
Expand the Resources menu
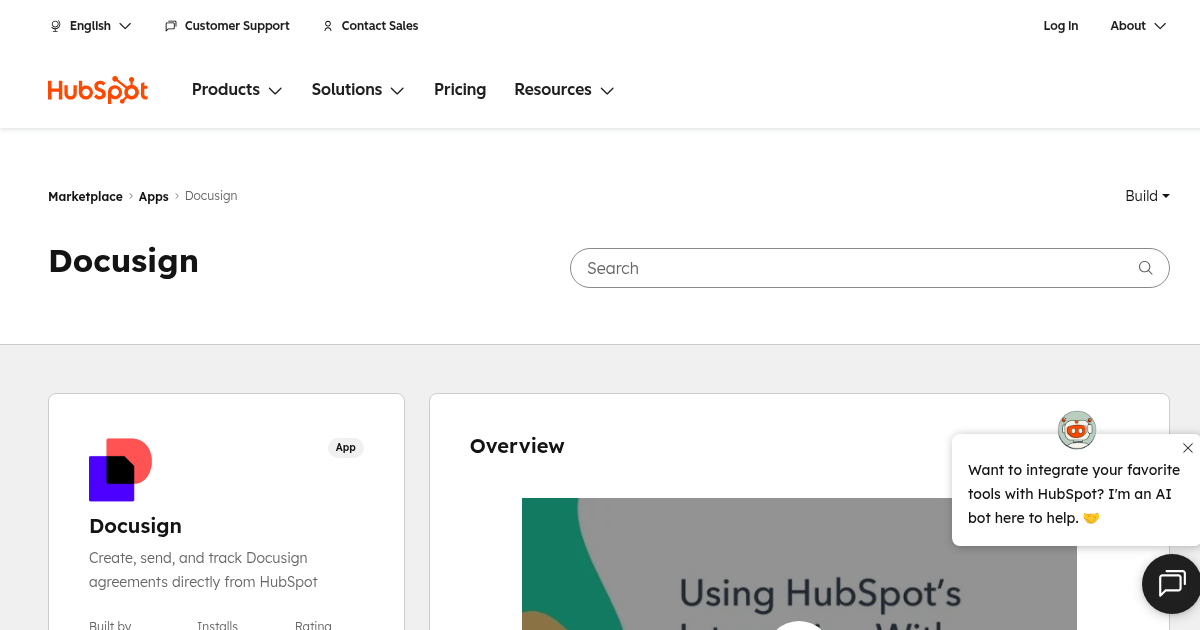pyautogui.click(x=564, y=90)
